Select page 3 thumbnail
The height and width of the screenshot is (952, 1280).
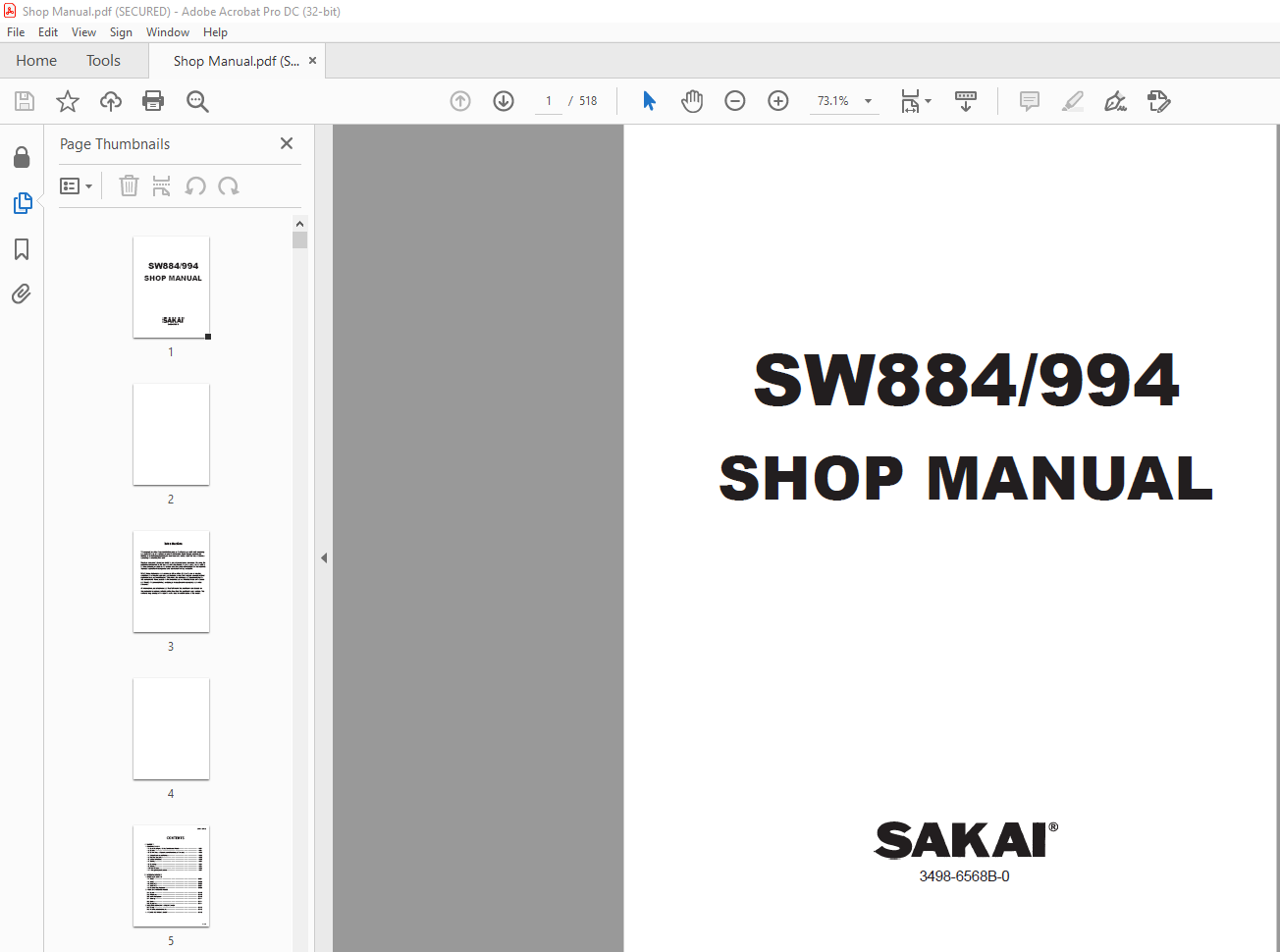171,582
